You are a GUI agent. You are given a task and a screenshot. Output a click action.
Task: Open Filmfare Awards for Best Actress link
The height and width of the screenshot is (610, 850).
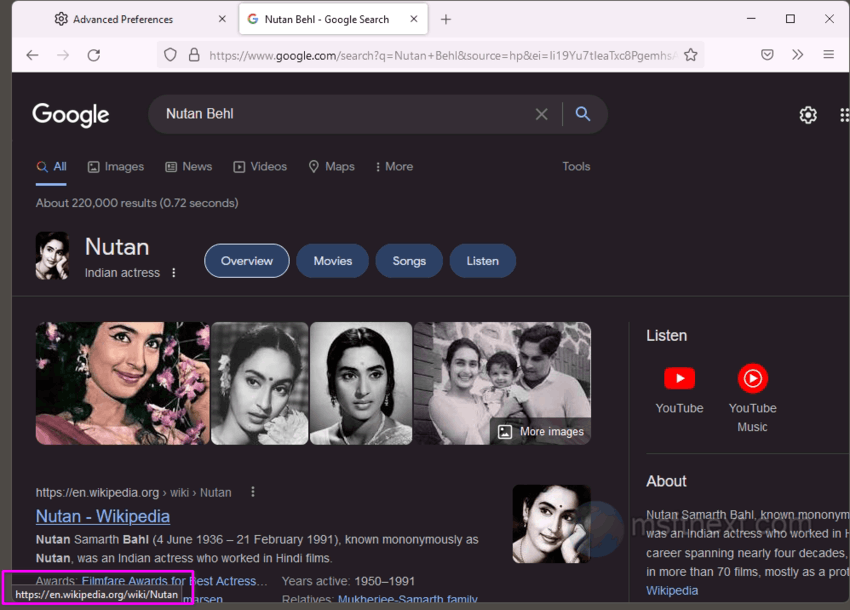click(175, 581)
